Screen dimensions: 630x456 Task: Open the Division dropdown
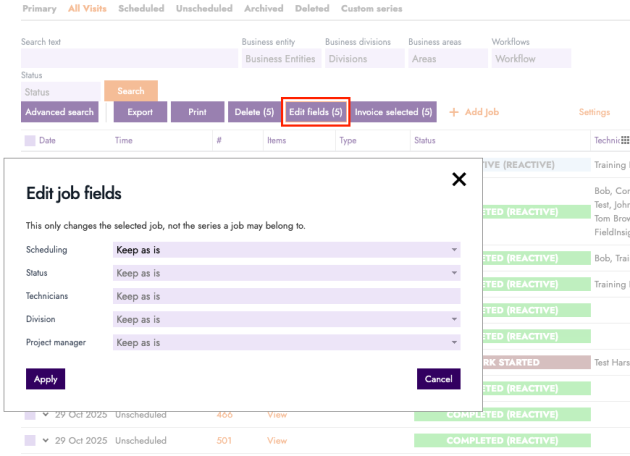click(286, 320)
